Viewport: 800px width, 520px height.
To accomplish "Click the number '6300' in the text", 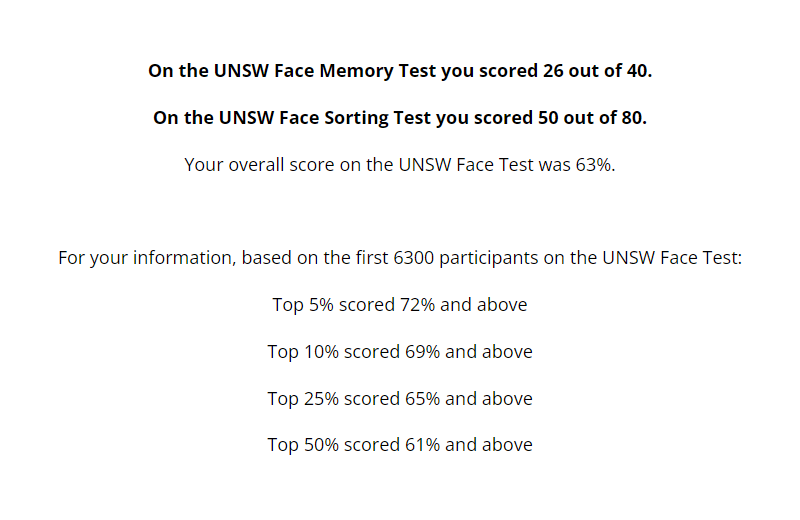I will 414,258.
